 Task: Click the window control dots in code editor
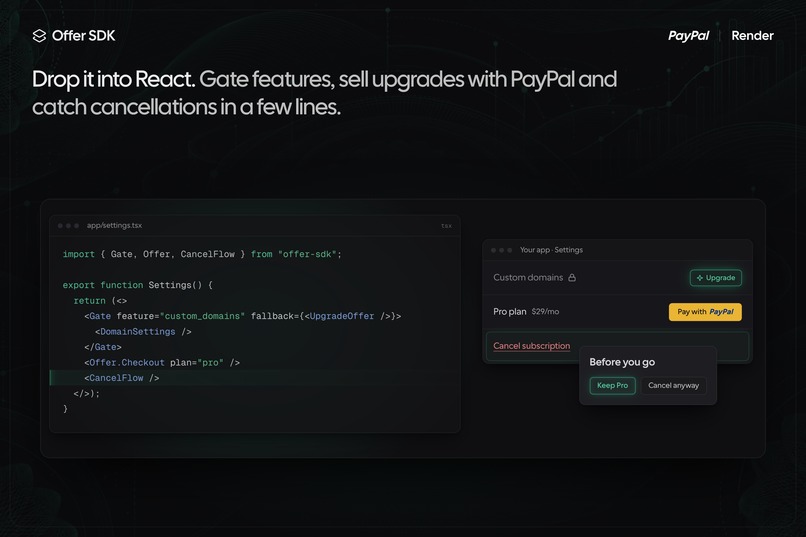point(68,226)
